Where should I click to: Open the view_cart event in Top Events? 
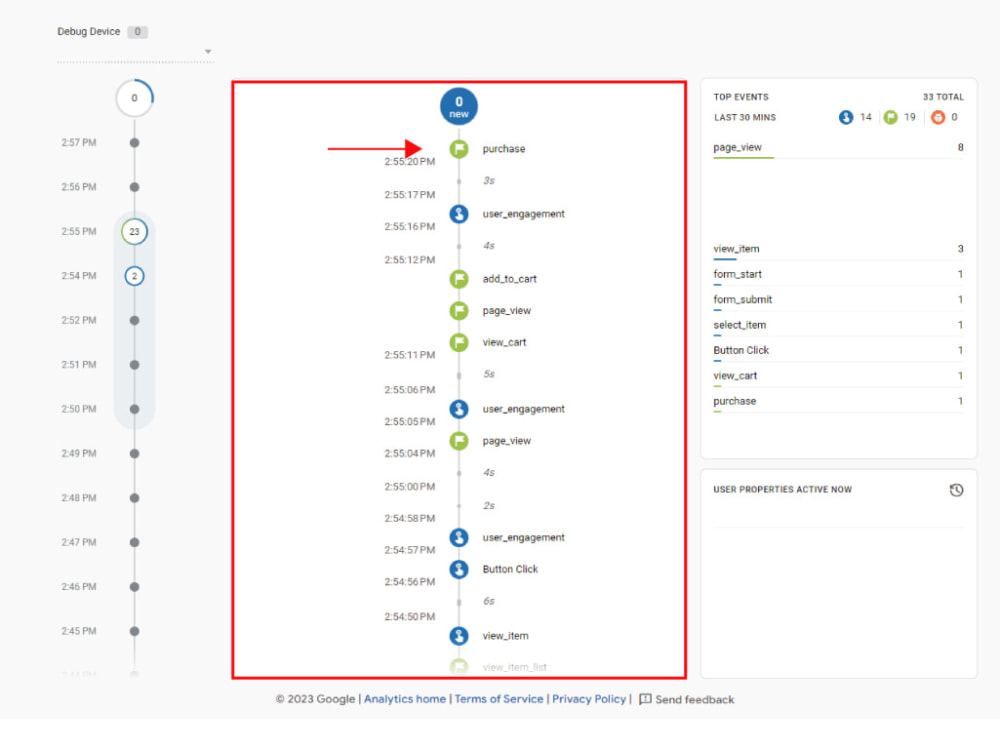pos(734,375)
